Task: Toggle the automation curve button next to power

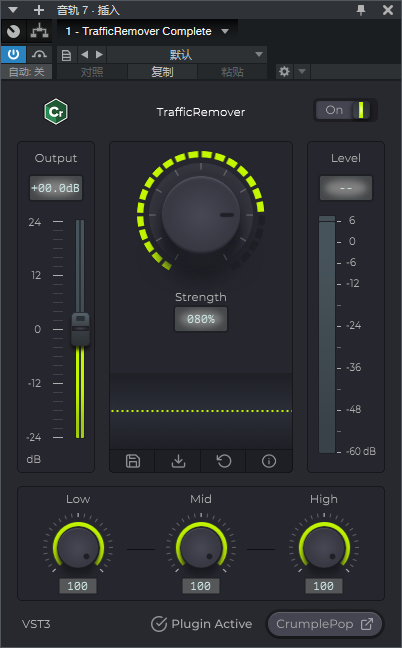Action: pos(39,55)
